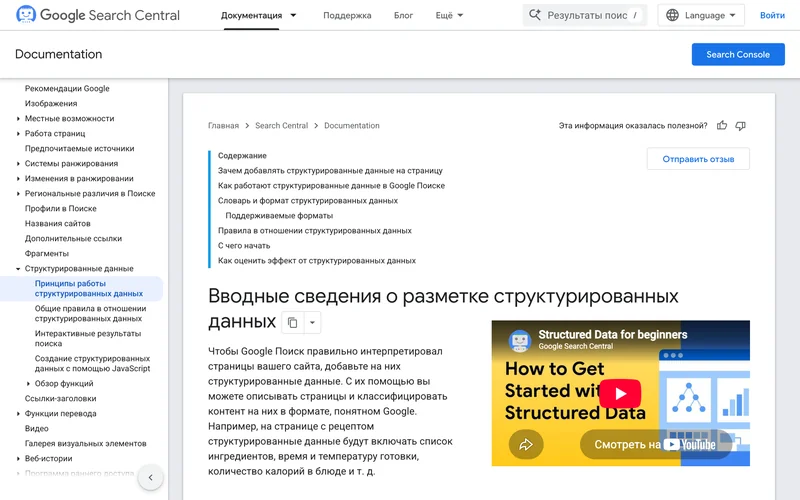Click the Google Search Central robot logo
The height and width of the screenshot is (500, 800).
point(26,14)
